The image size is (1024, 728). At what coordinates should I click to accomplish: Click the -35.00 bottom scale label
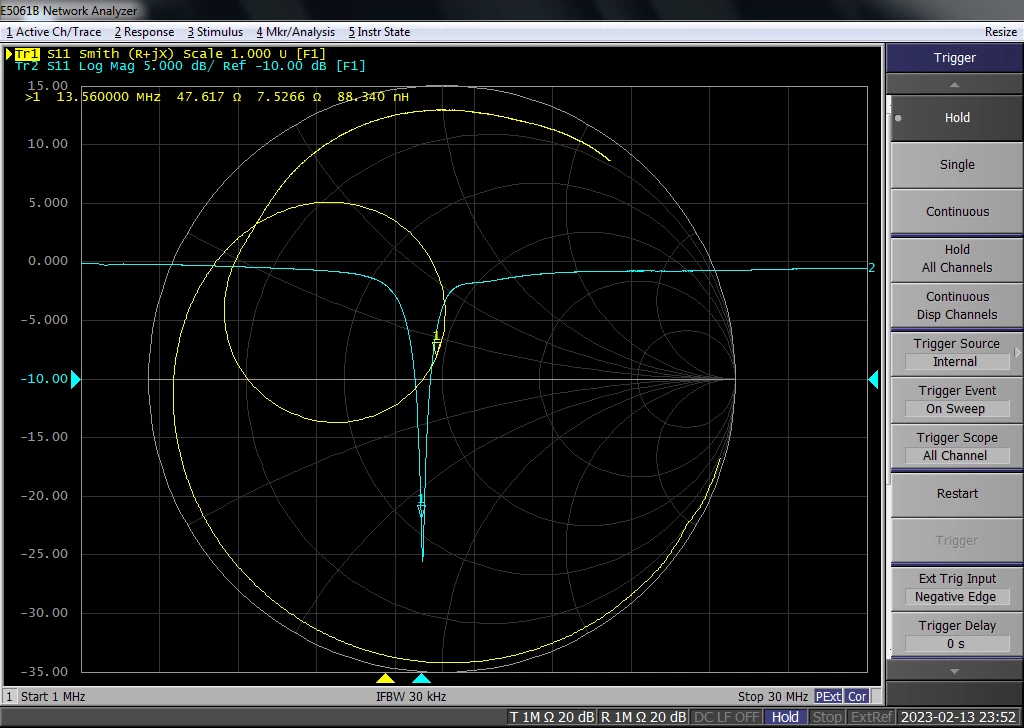pyautogui.click(x=44, y=671)
